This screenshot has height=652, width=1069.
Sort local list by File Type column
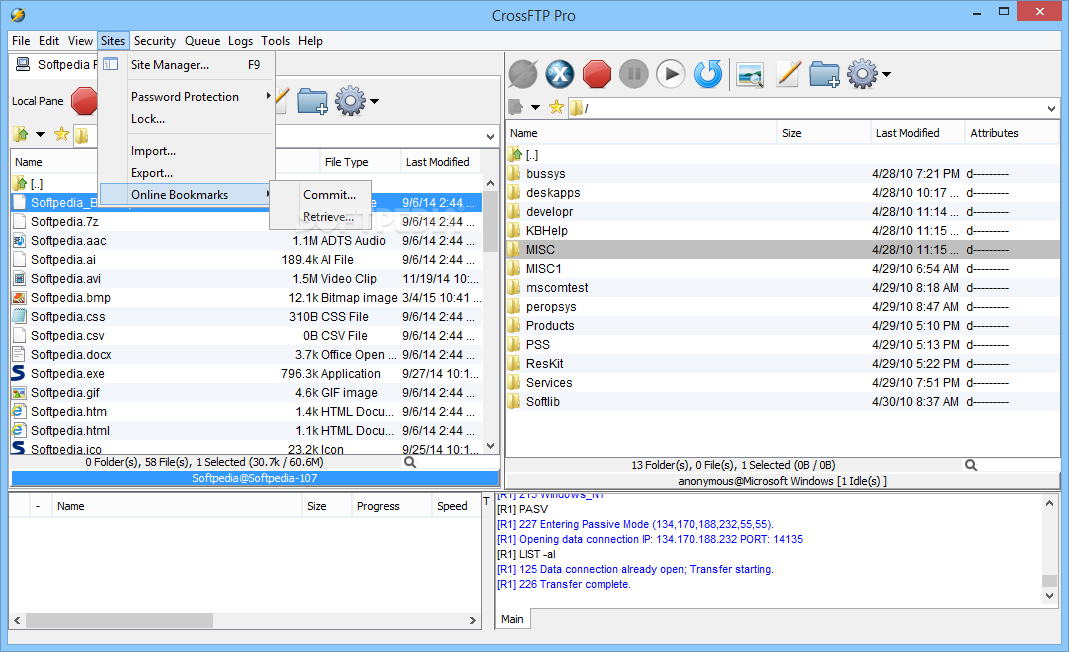[360, 162]
